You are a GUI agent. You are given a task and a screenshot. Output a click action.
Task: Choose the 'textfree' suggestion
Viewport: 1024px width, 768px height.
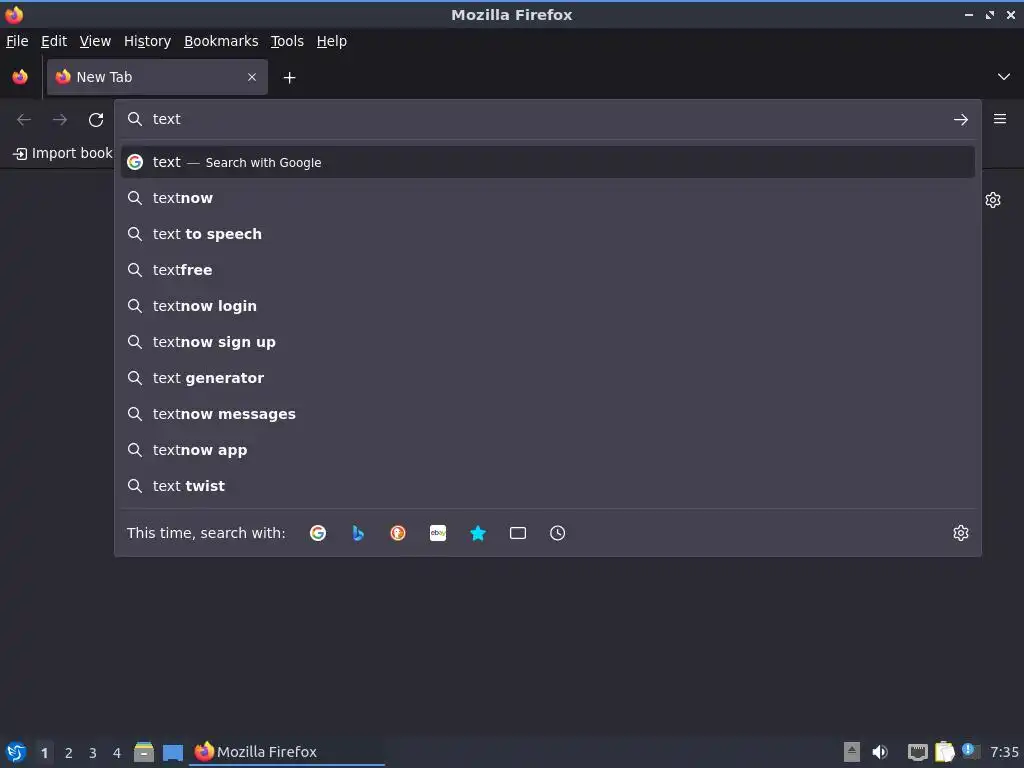(x=548, y=270)
